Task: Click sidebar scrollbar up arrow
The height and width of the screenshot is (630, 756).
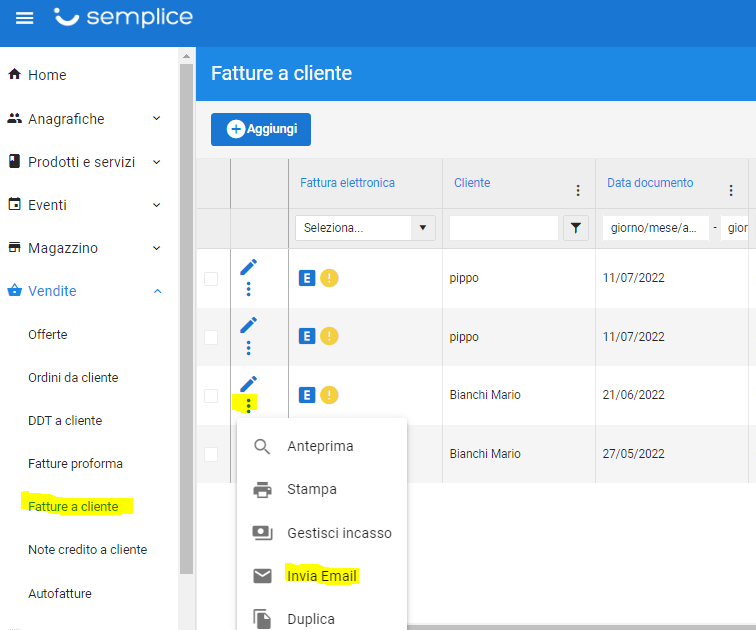Action: [x=186, y=56]
